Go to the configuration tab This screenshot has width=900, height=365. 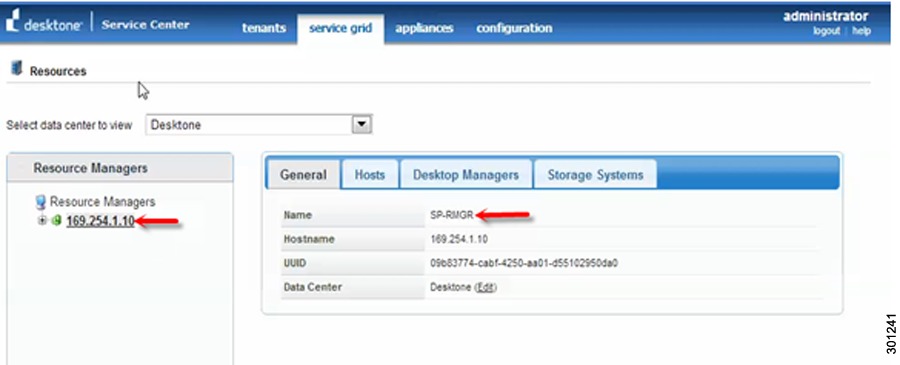tap(514, 28)
